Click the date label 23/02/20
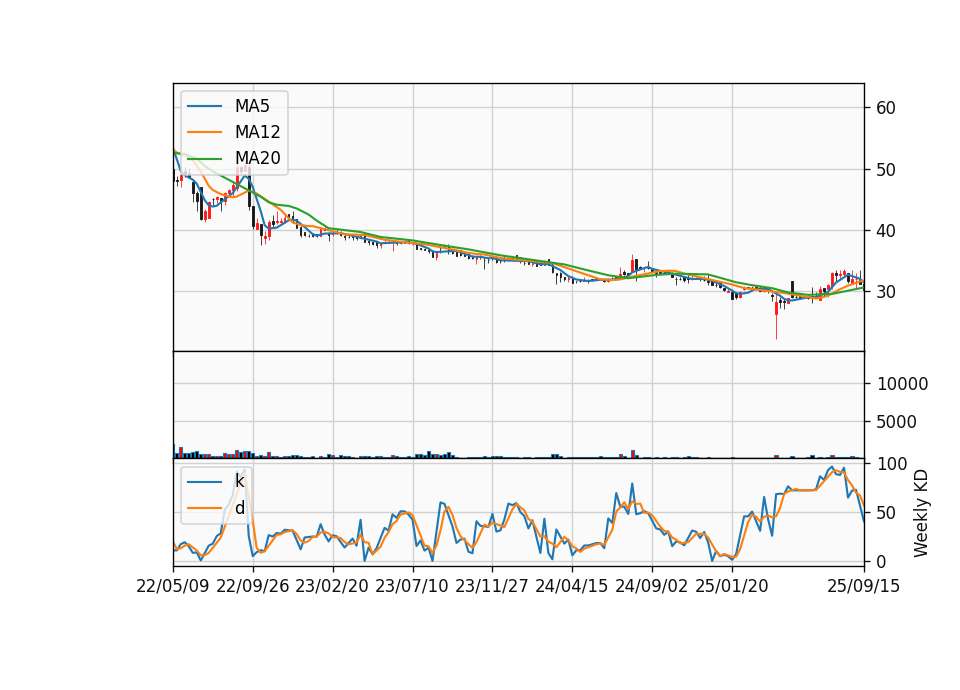 click(332, 586)
